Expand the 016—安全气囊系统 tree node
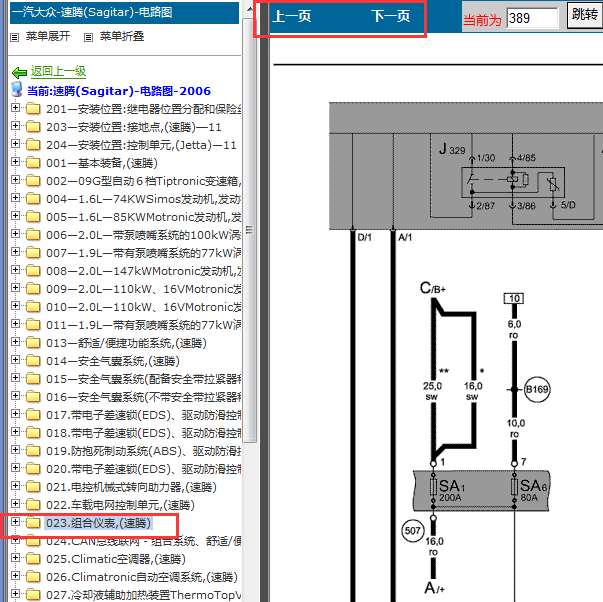 click(15, 396)
